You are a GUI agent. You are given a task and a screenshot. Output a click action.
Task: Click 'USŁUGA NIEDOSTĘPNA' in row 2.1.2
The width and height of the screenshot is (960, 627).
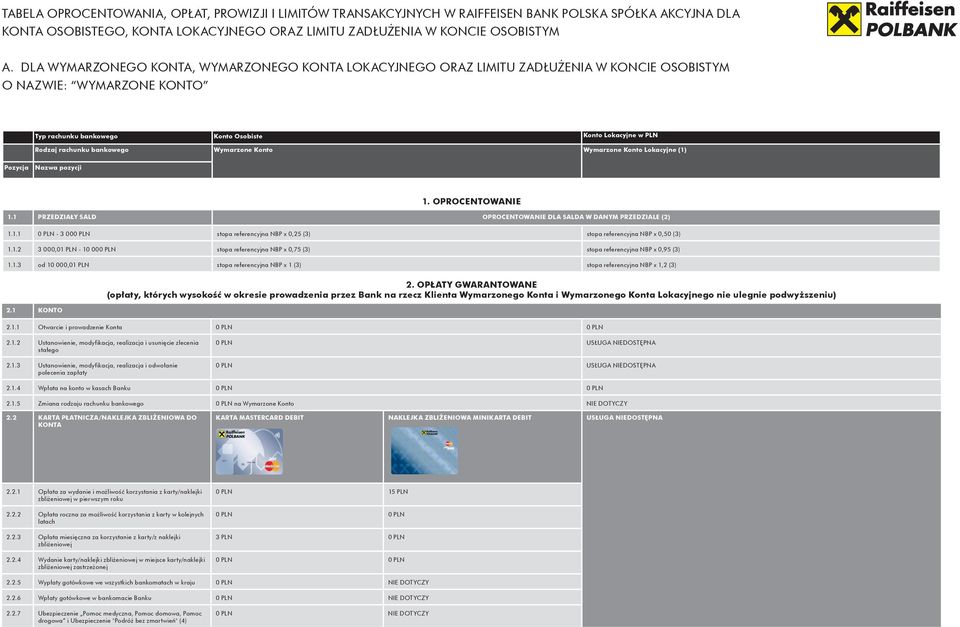(x=621, y=343)
